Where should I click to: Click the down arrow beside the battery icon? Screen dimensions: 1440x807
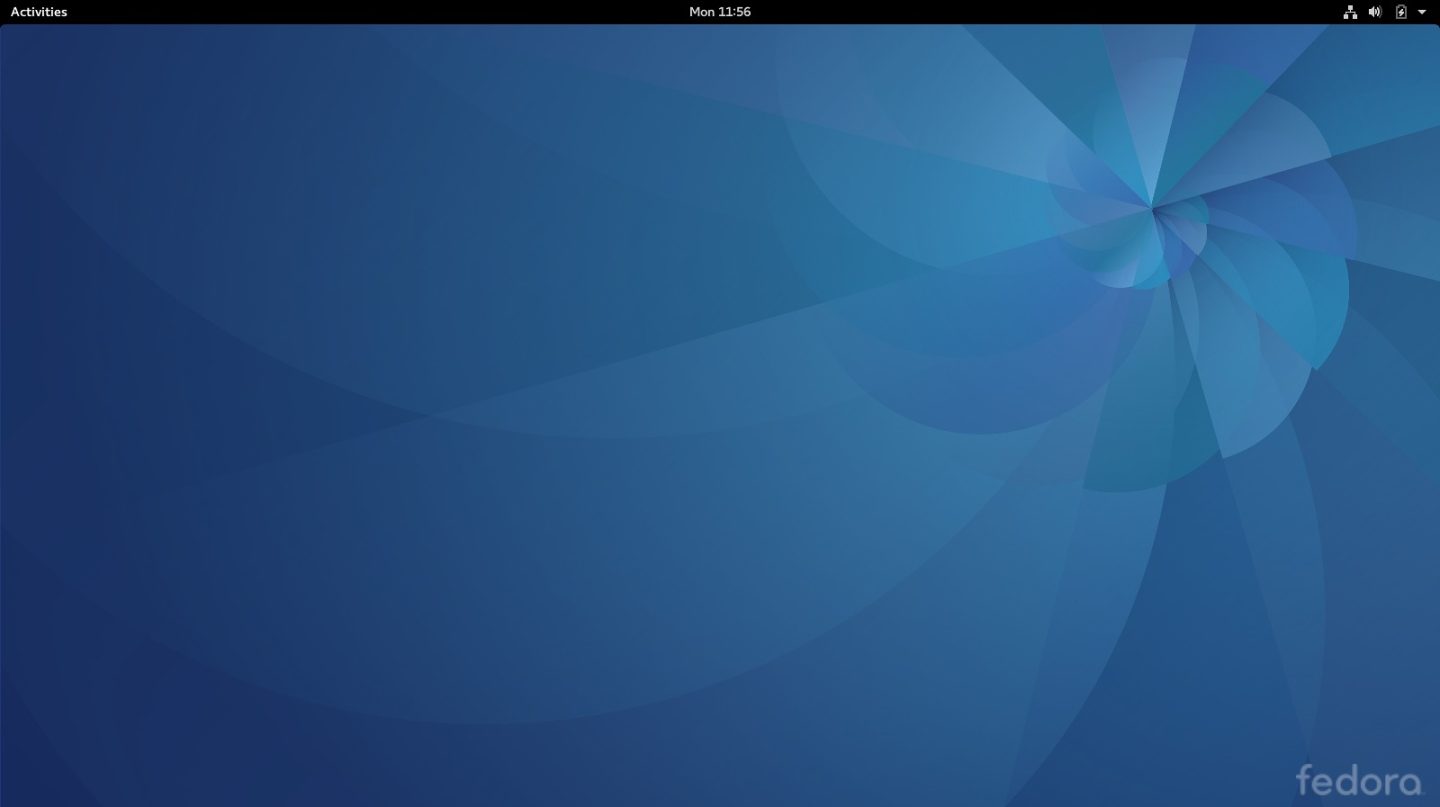click(x=1421, y=12)
